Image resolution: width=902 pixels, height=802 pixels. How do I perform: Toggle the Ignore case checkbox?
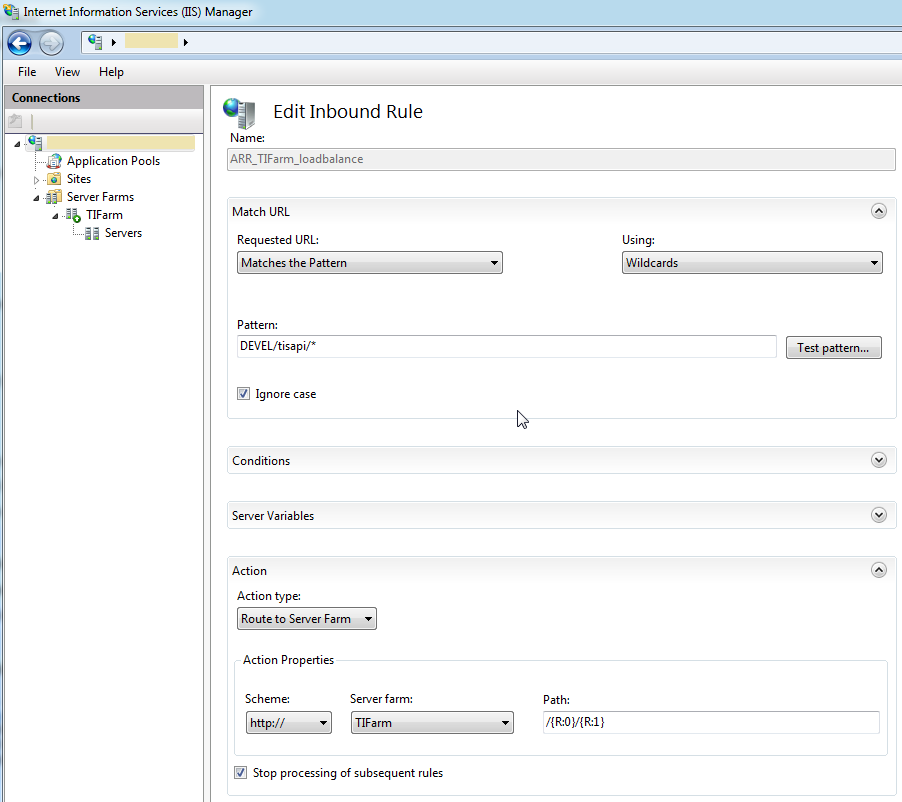(x=243, y=394)
